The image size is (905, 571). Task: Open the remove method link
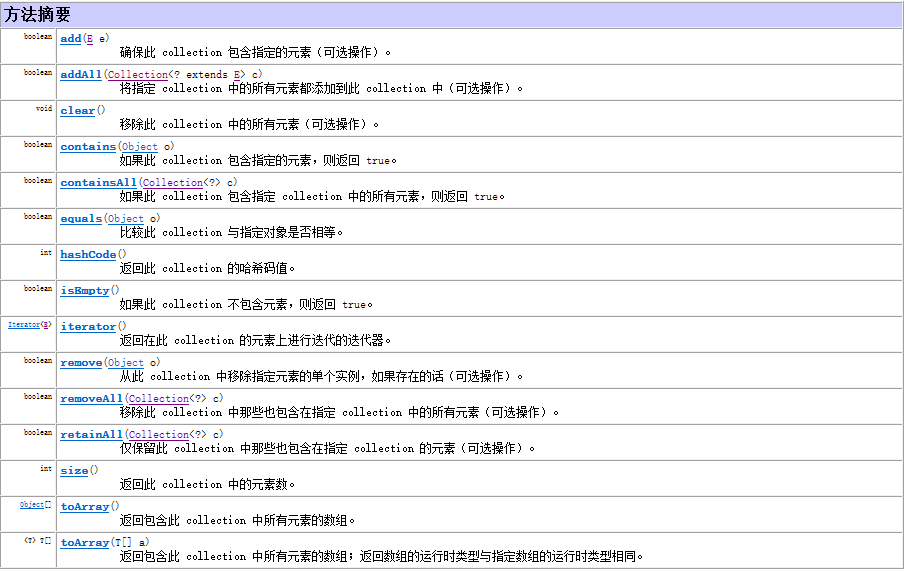point(81,363)
